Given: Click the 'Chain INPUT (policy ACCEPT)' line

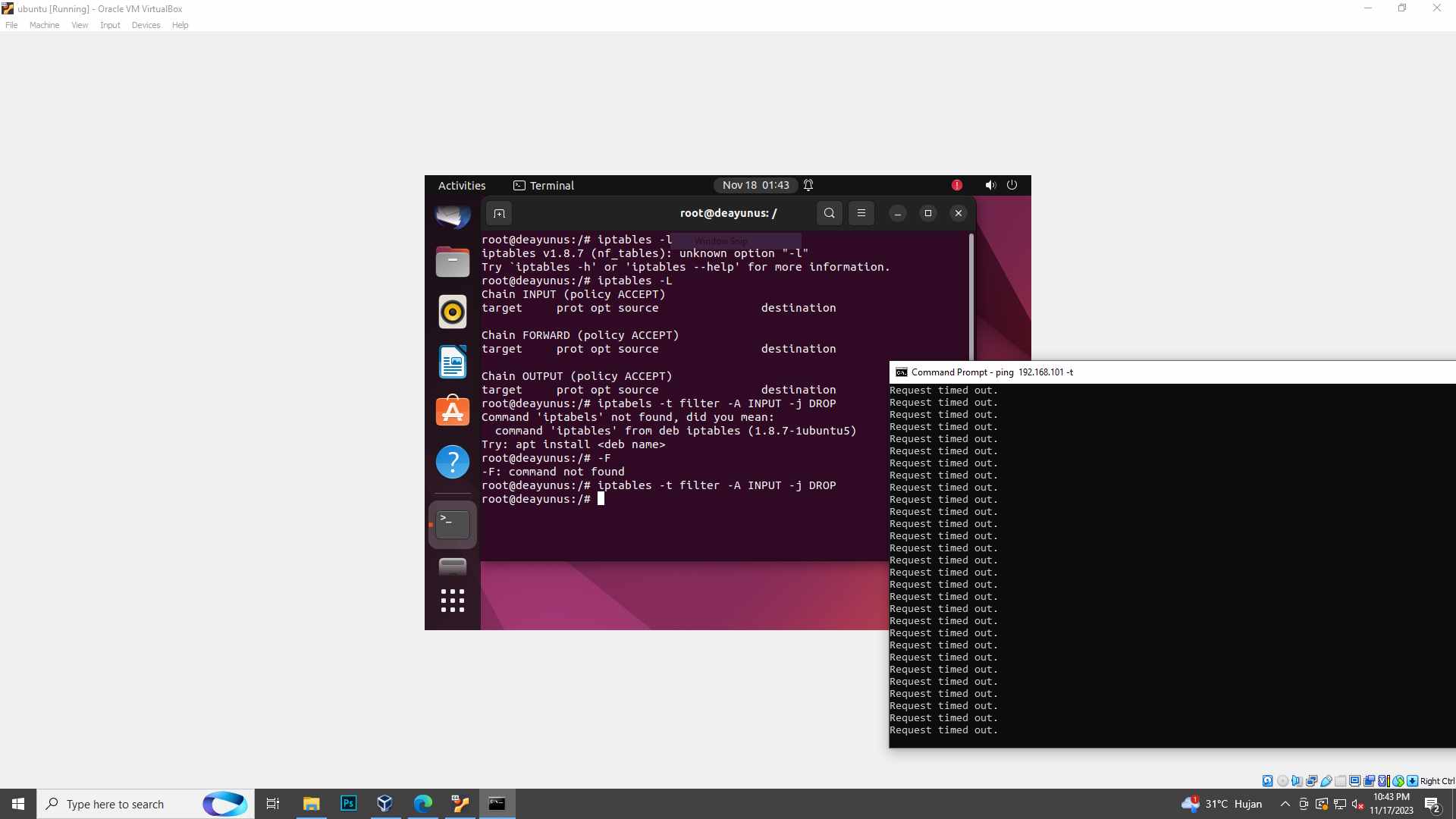Looking at the screenshot, I should pos(573,294).
